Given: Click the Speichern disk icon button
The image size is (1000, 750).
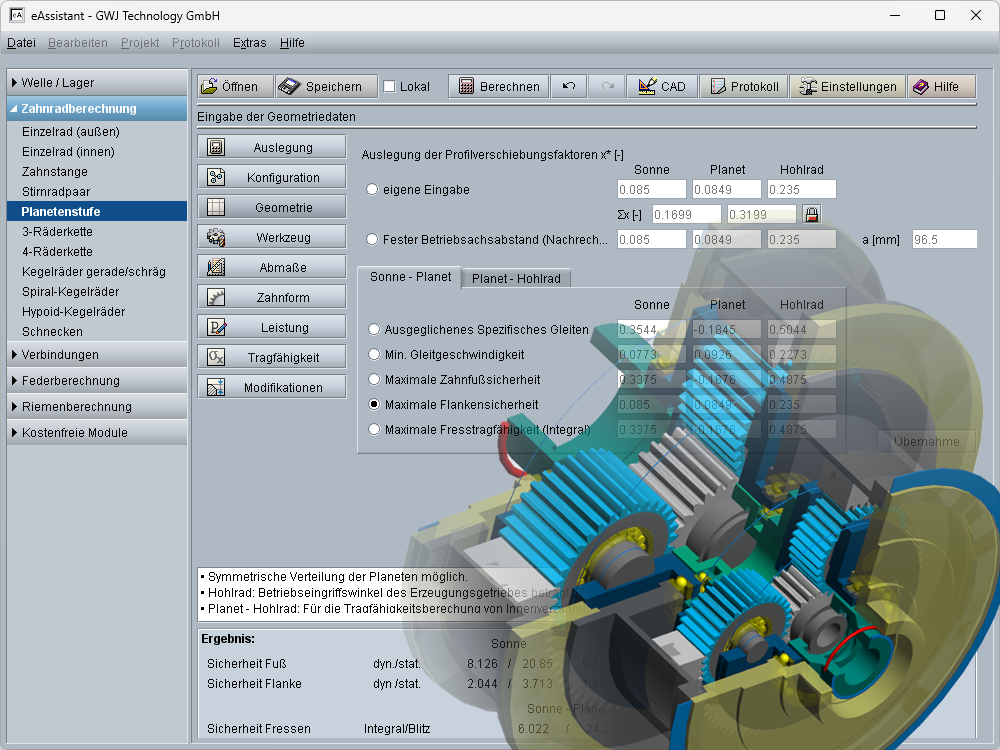Looking at the screenshot, I should coord(326,87).
